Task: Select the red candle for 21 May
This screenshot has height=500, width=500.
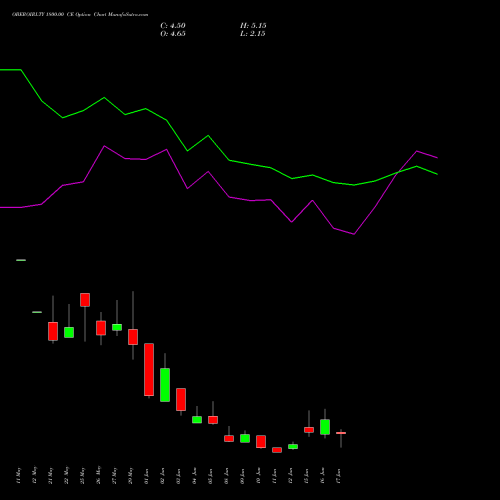Action: click(x=53, y=331)
